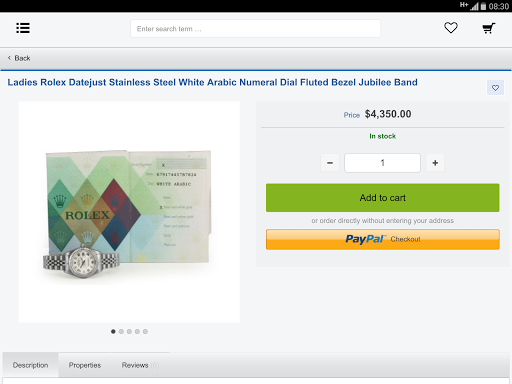Viewport: 512px width, 384px height.
Task: Open wishlist heart icon in header
Action: [x=451, y=28]
